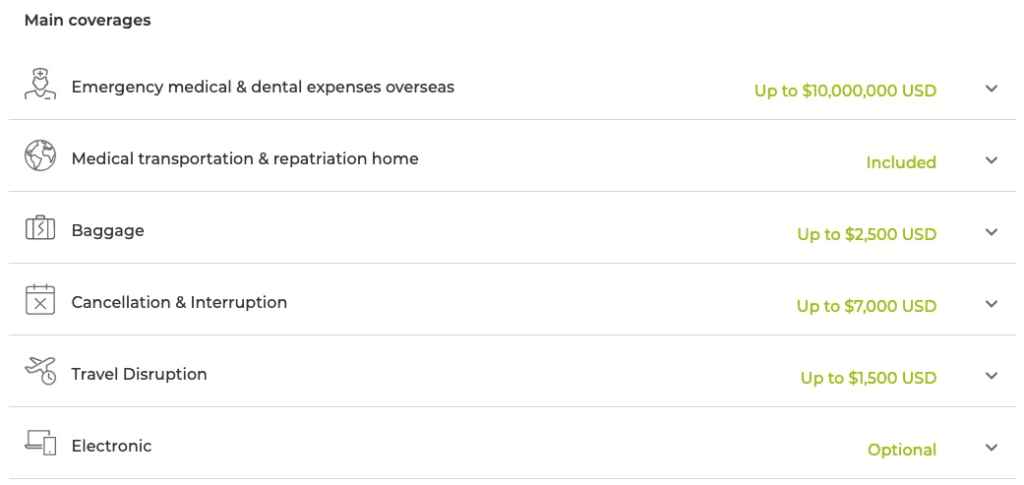Click the laptop and phone Electronic icon
The height and width of the screenshot is (485, 1024).
(x=40, y=443)
